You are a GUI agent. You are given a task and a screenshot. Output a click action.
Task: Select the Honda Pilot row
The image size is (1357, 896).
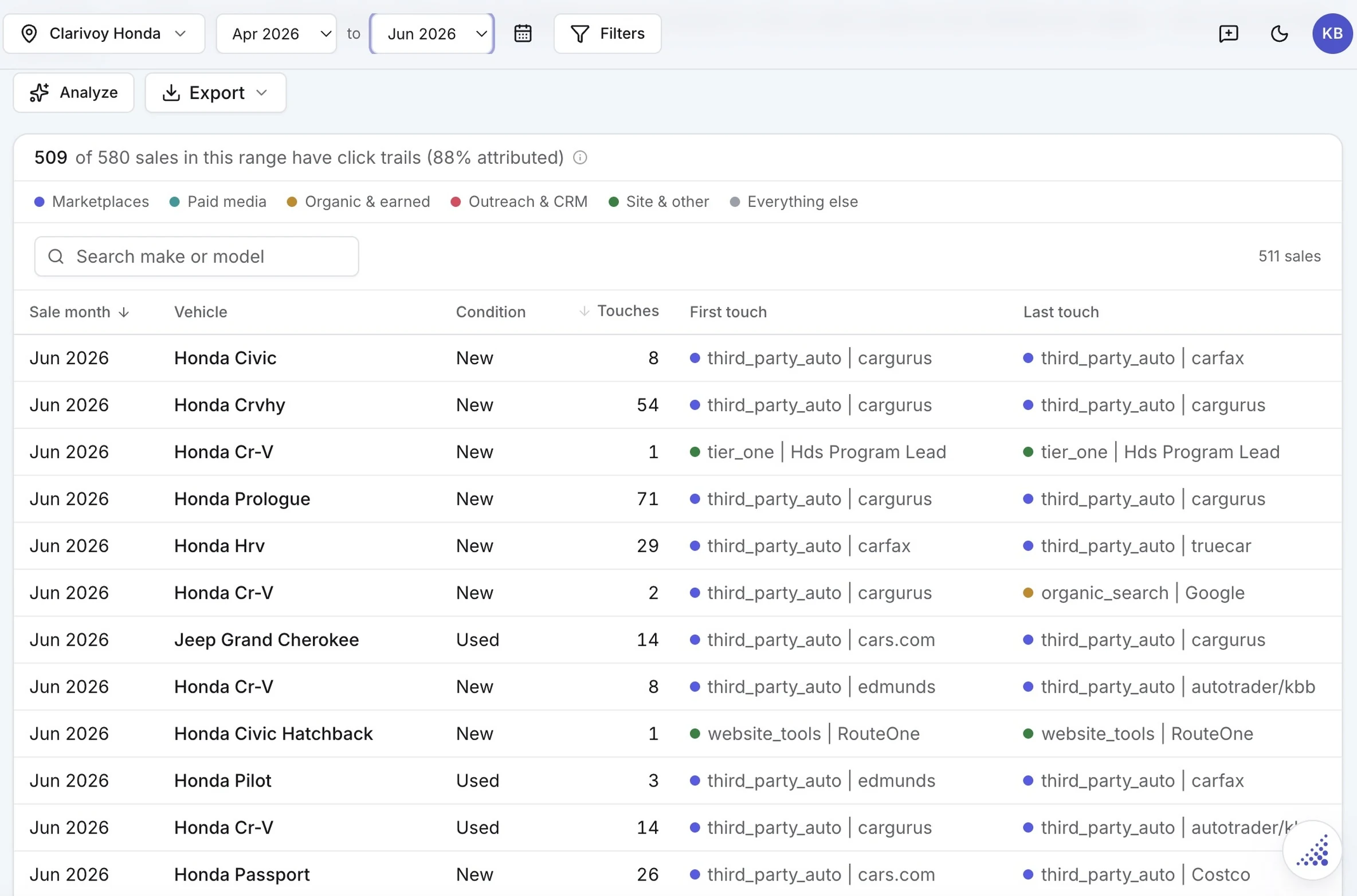click(678, 781)
